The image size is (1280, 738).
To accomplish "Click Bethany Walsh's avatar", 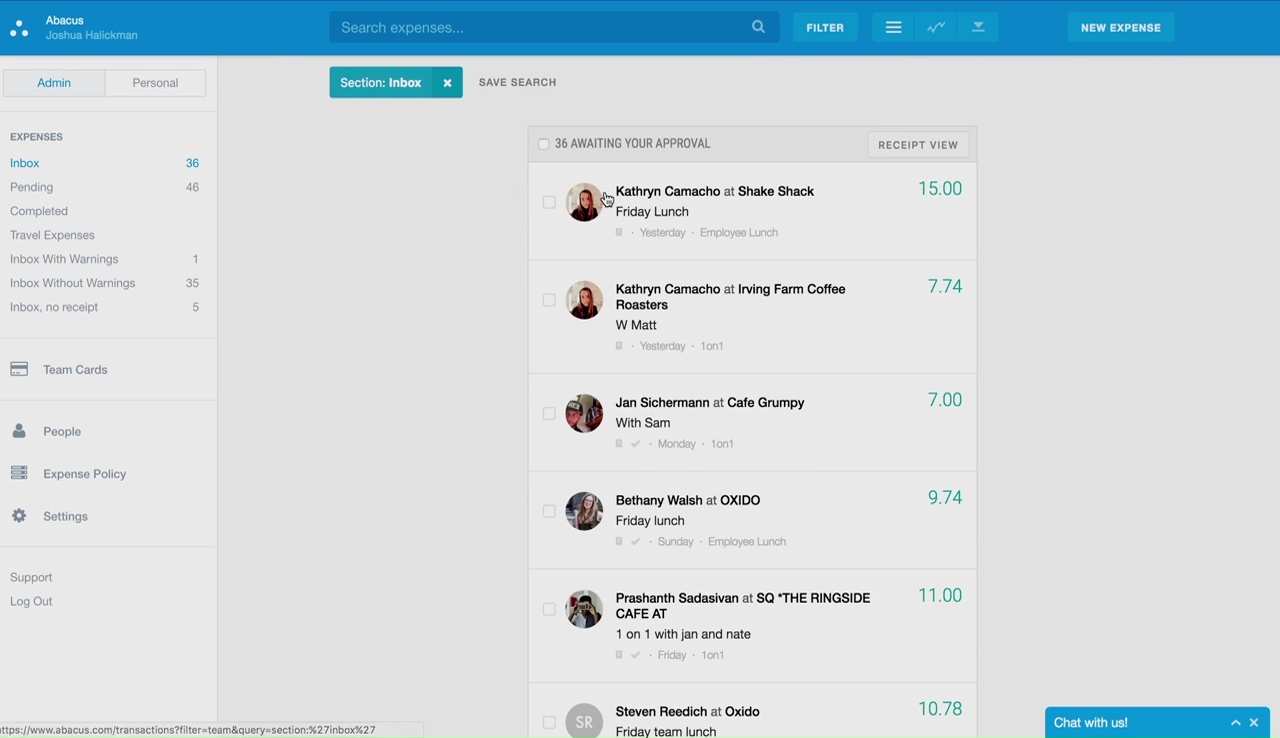I will 584,511.
